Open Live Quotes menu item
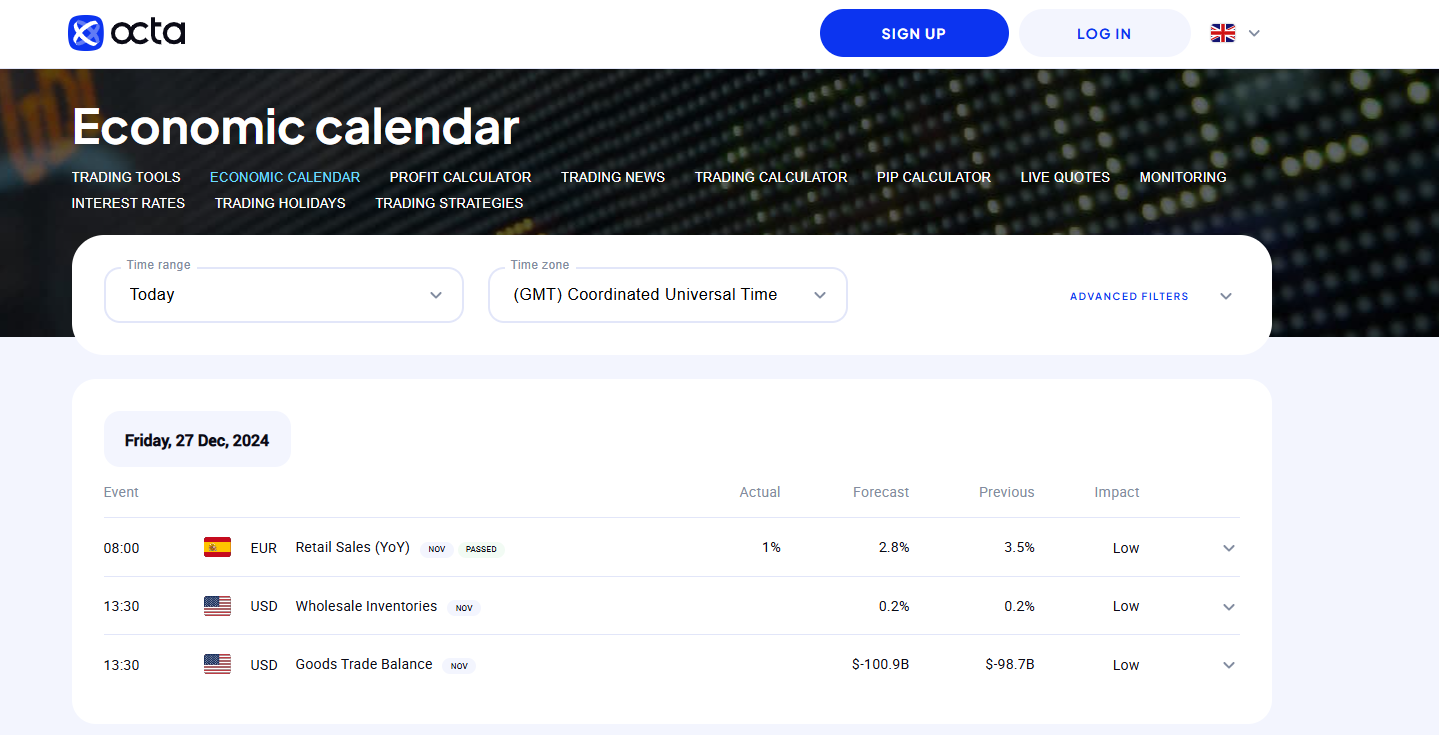 (x=1065, y=177)
